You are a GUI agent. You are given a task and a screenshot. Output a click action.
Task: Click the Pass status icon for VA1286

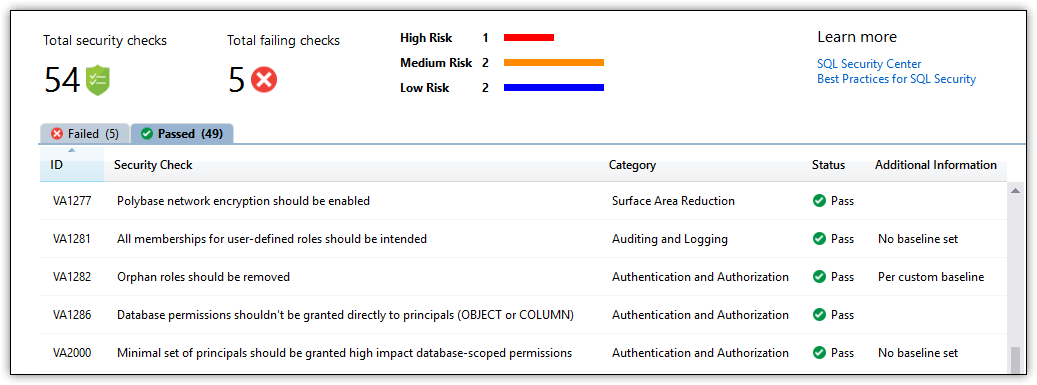[819, 315]
